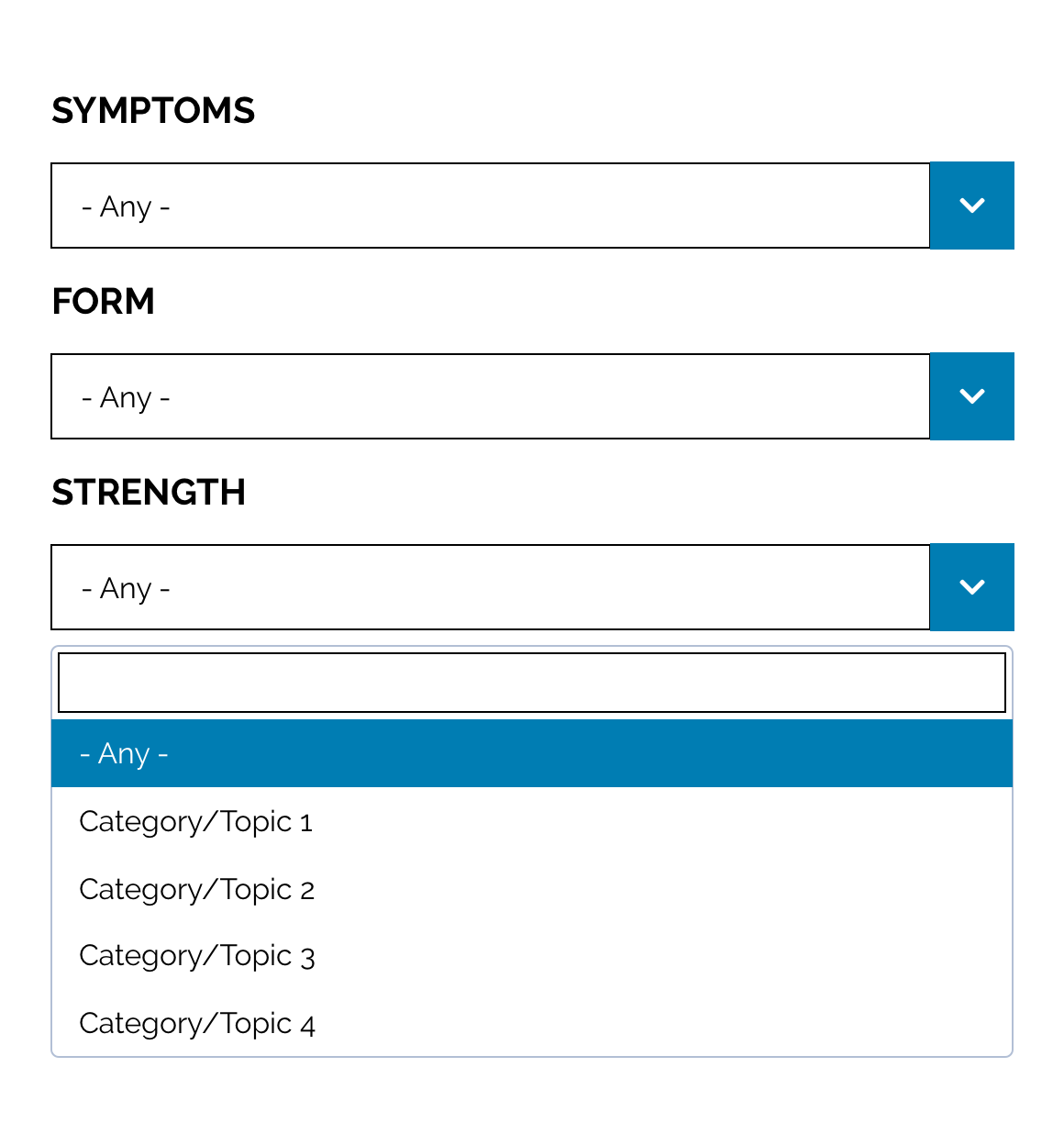Select Category/Topic 3 in Strength list
This screenshot has width=1064, height=1145.
(532, 956)
